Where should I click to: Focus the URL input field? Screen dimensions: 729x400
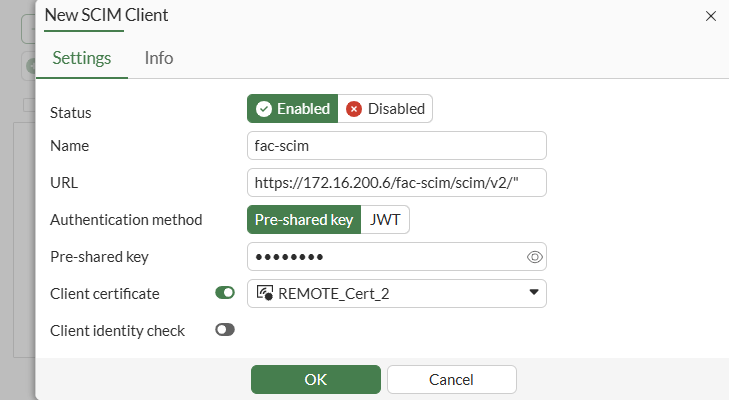[x=397, y=183]
